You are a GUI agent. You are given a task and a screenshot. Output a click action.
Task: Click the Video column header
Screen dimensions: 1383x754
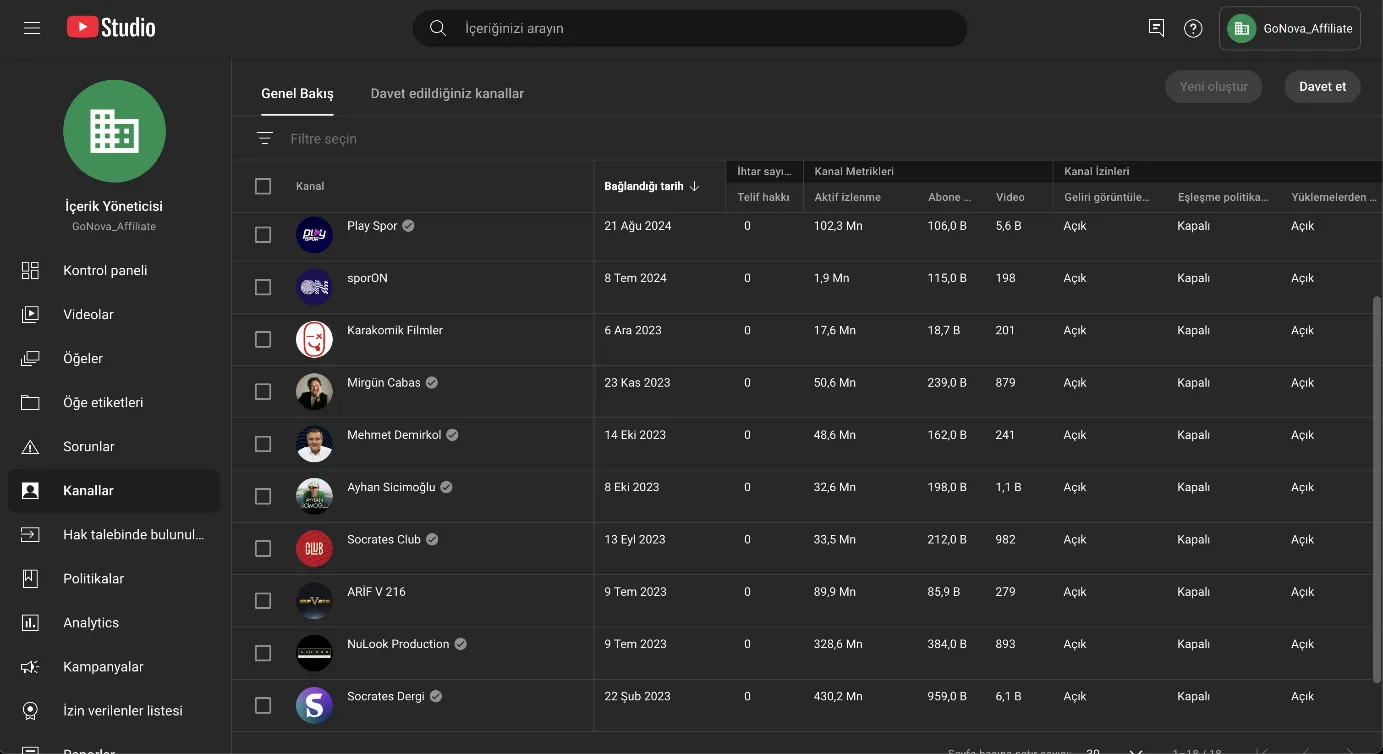[x=1010, y=197]
